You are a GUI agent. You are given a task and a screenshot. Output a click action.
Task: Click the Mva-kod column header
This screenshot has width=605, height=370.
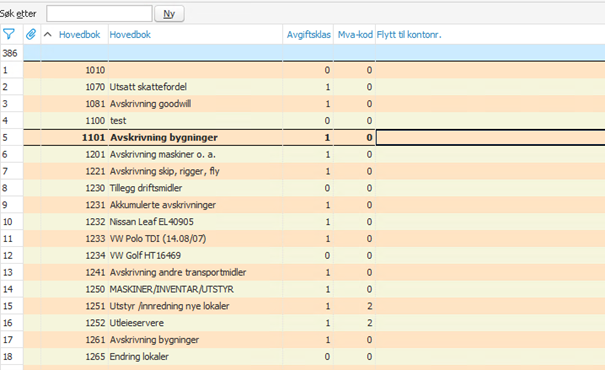[355, 35]
